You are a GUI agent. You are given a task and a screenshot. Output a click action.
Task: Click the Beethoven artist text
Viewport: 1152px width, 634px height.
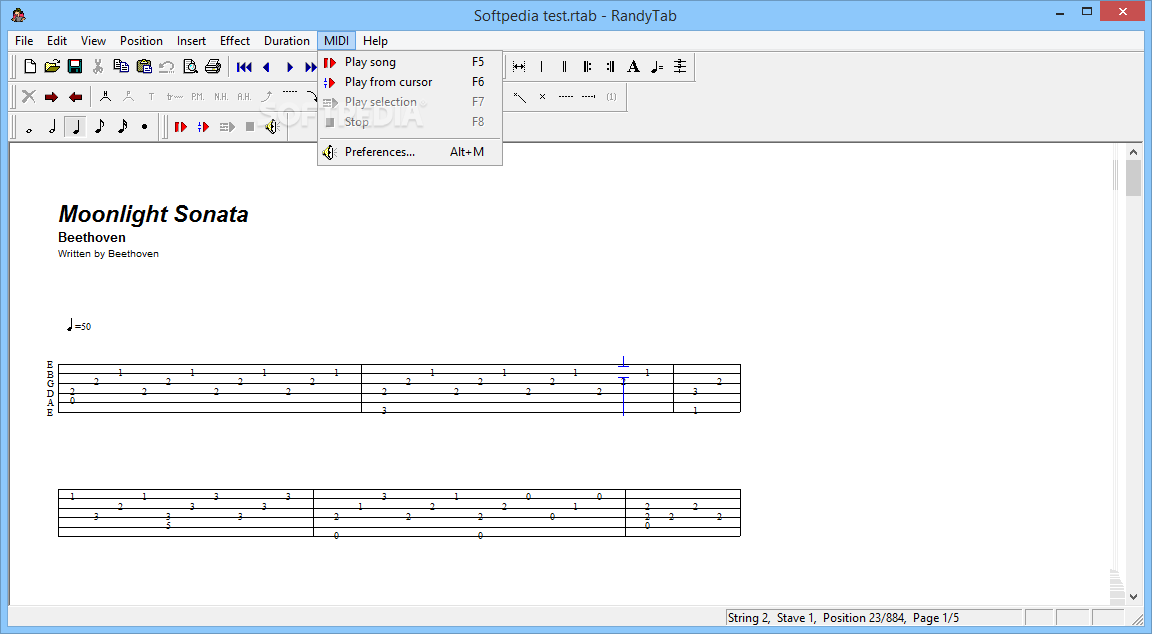pos(92,237)
